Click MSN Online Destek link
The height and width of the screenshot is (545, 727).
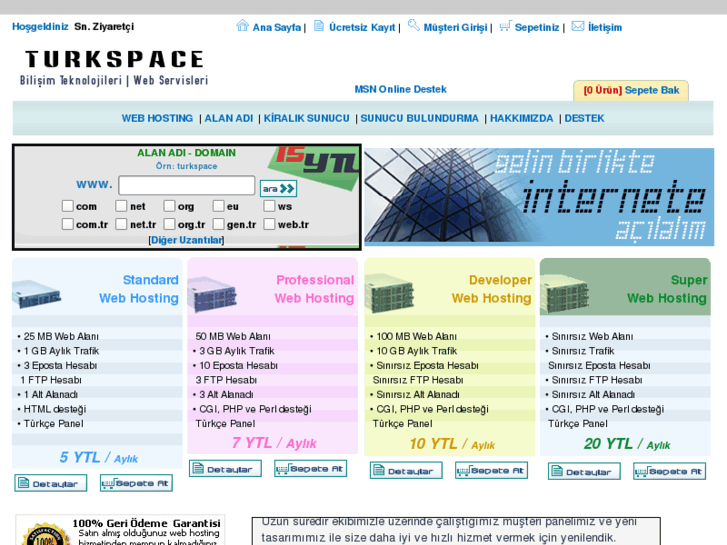click(401, 89)
